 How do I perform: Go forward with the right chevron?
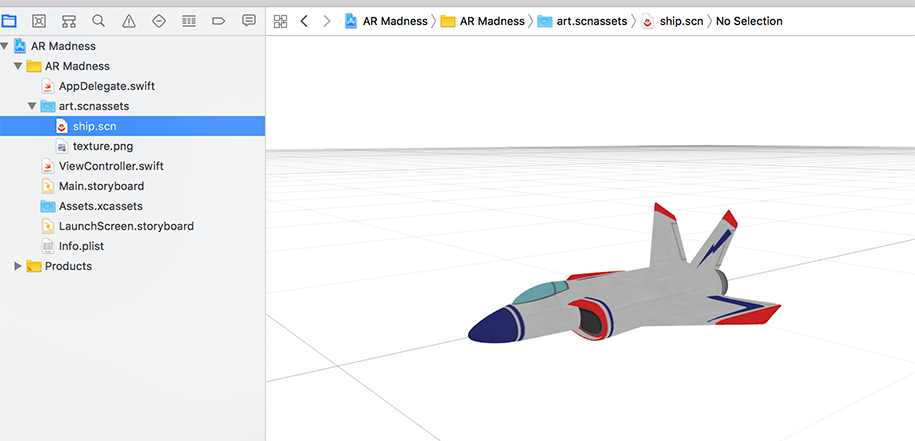[x=327, y=22]
